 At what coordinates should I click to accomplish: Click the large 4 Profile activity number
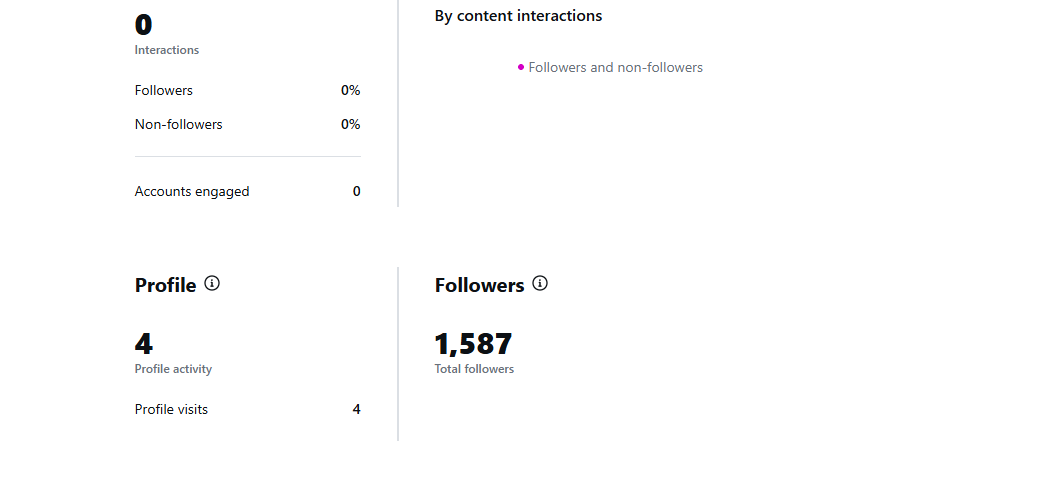click(x=144, y=344)
